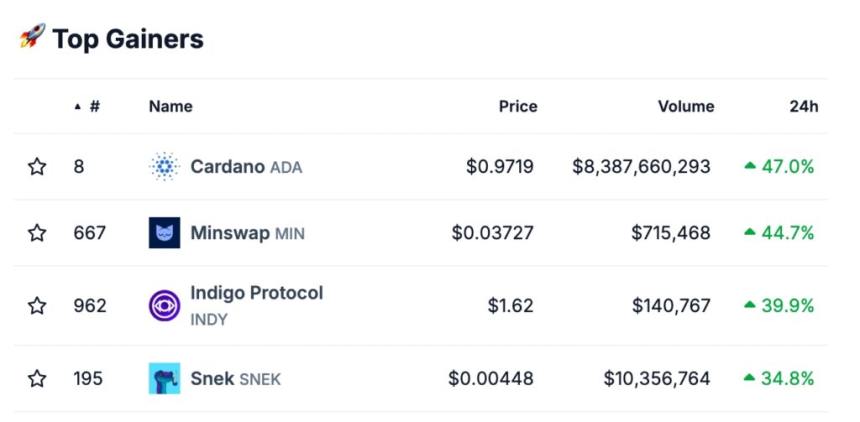Sort by the 24h change column
The height and width of the screenshot is (422, 860).
click(803, 106)
